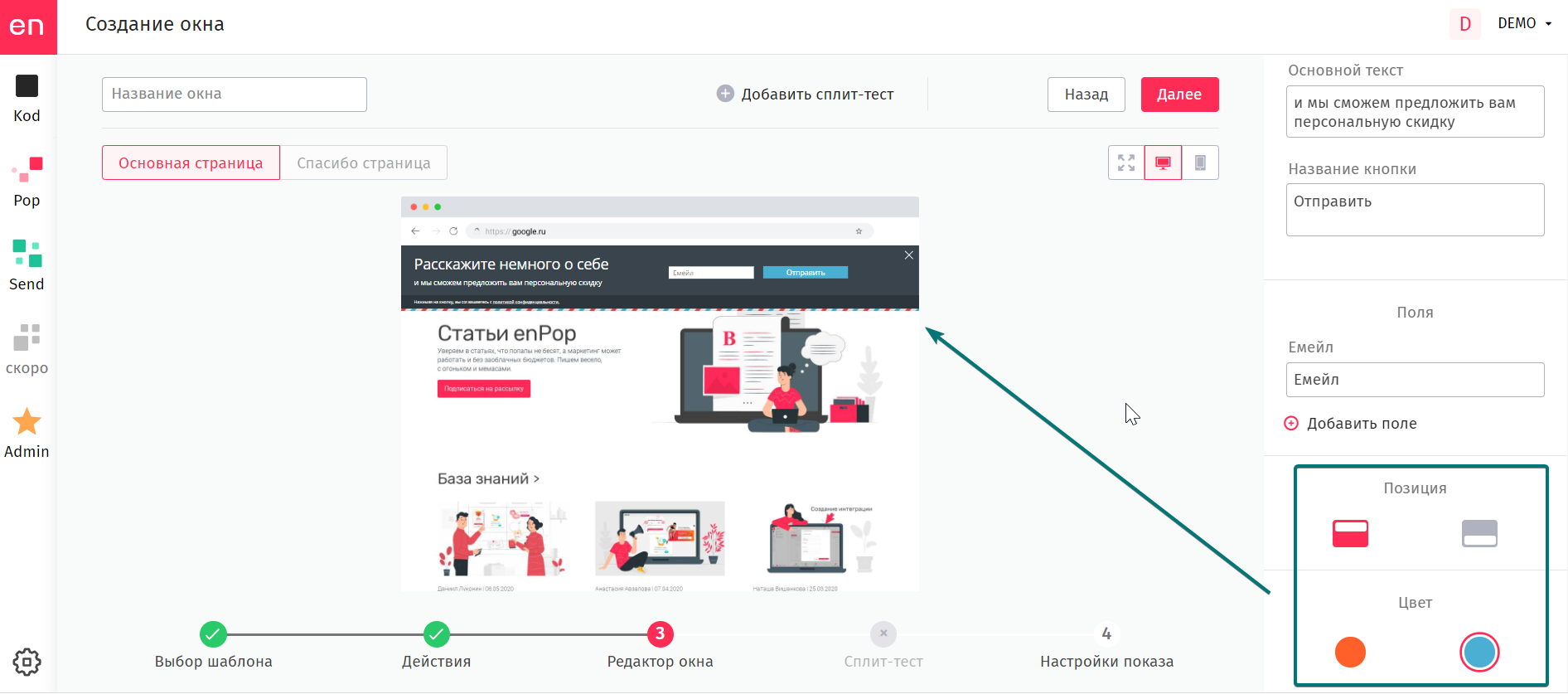Click the plus icon for adding field
The width and height of the screenshot is (1568, 694).
(1291, 424)
